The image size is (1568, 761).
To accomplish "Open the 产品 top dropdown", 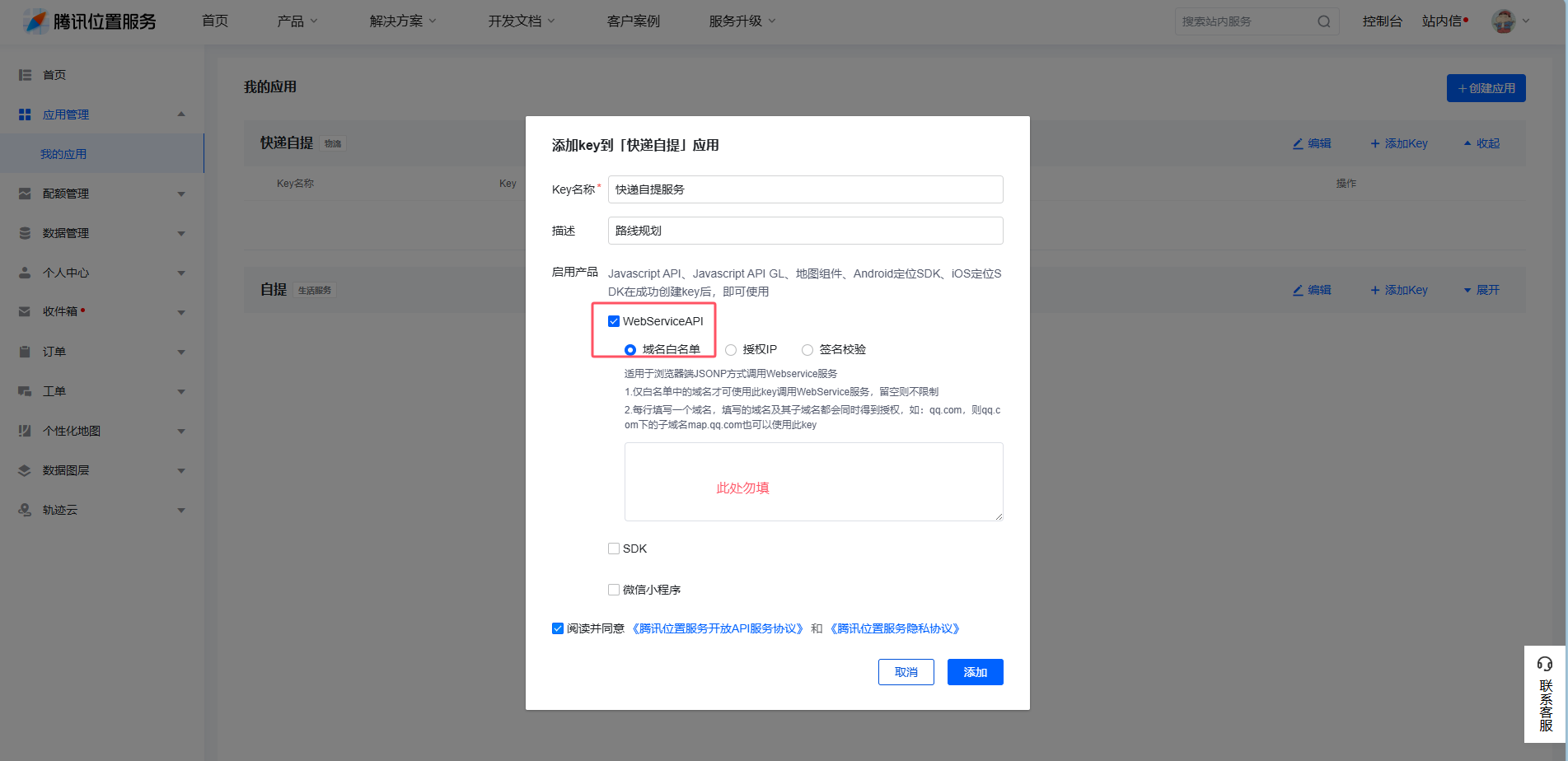I will coord(297,21).
